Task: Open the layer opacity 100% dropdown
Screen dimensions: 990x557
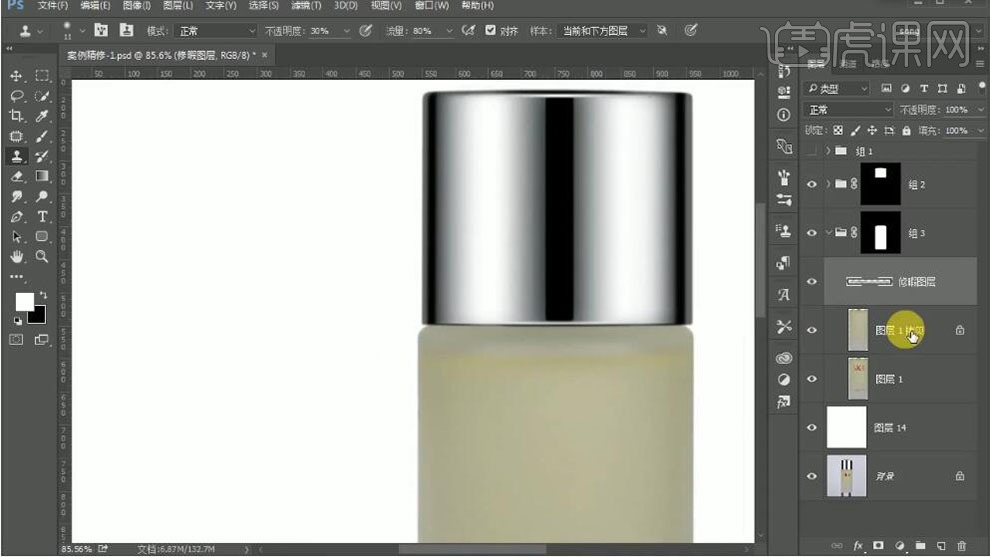Action: [981, 110]
